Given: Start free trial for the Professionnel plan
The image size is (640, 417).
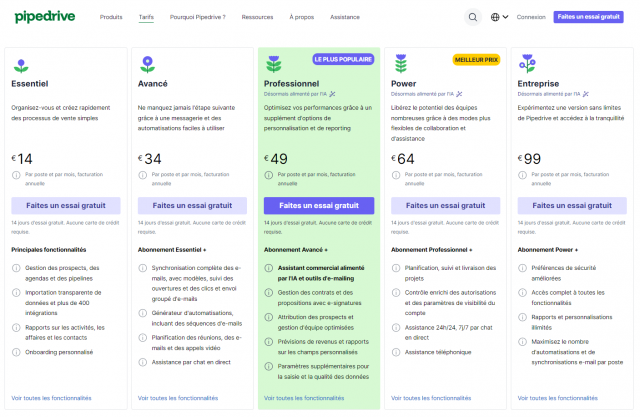Looking at the screenshot, I should 319,206.
